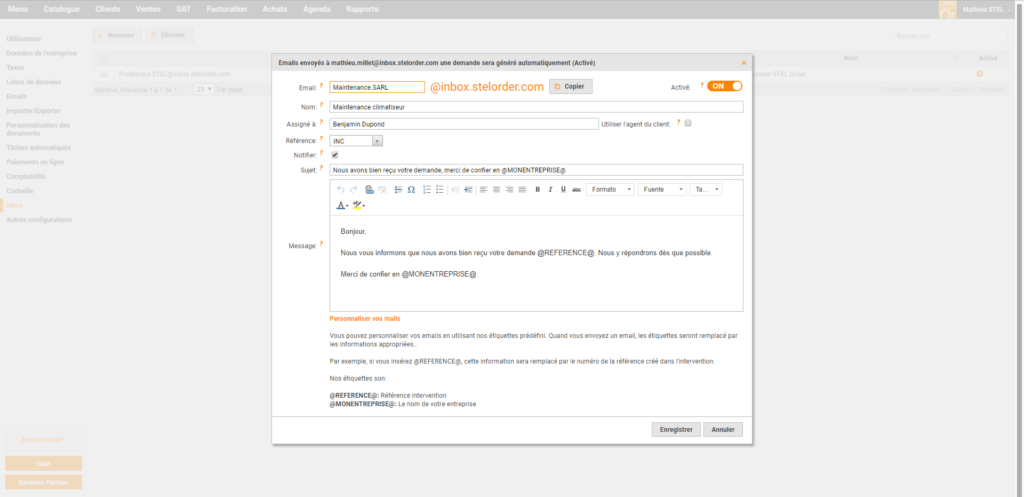Toggle bold formatting in message editor
Image resolution: width=1024 pixels, height=497 pixels.
(537, 189)
